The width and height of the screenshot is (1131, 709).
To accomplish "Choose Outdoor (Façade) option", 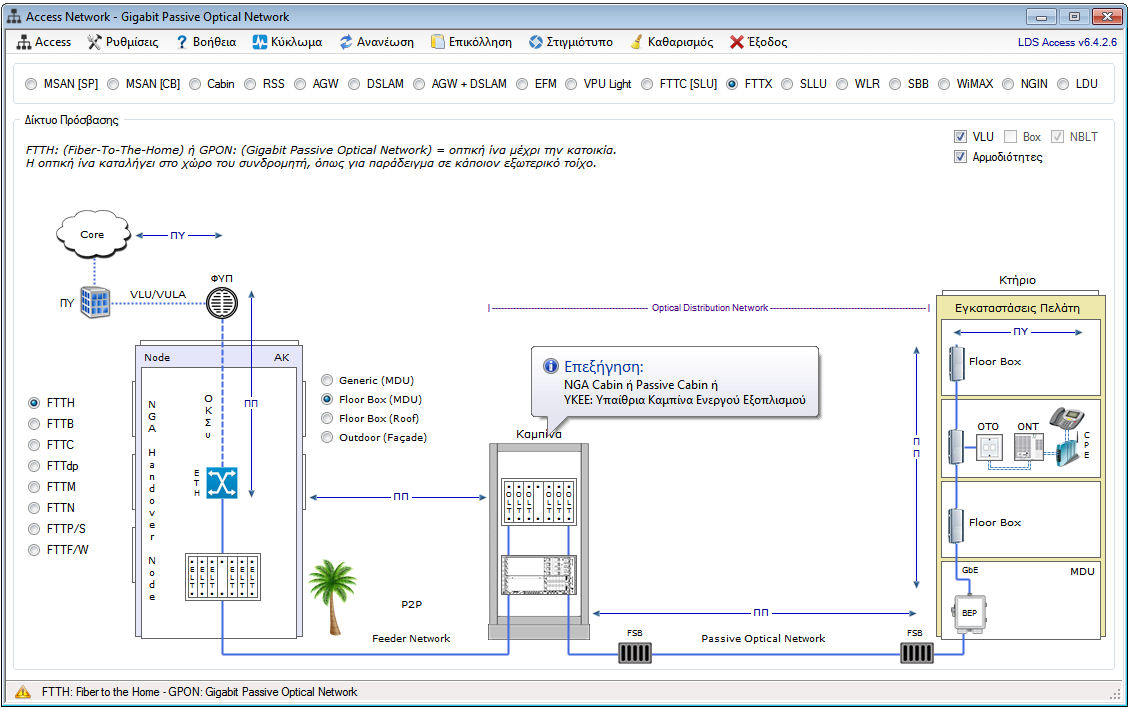I will (328, 437).
